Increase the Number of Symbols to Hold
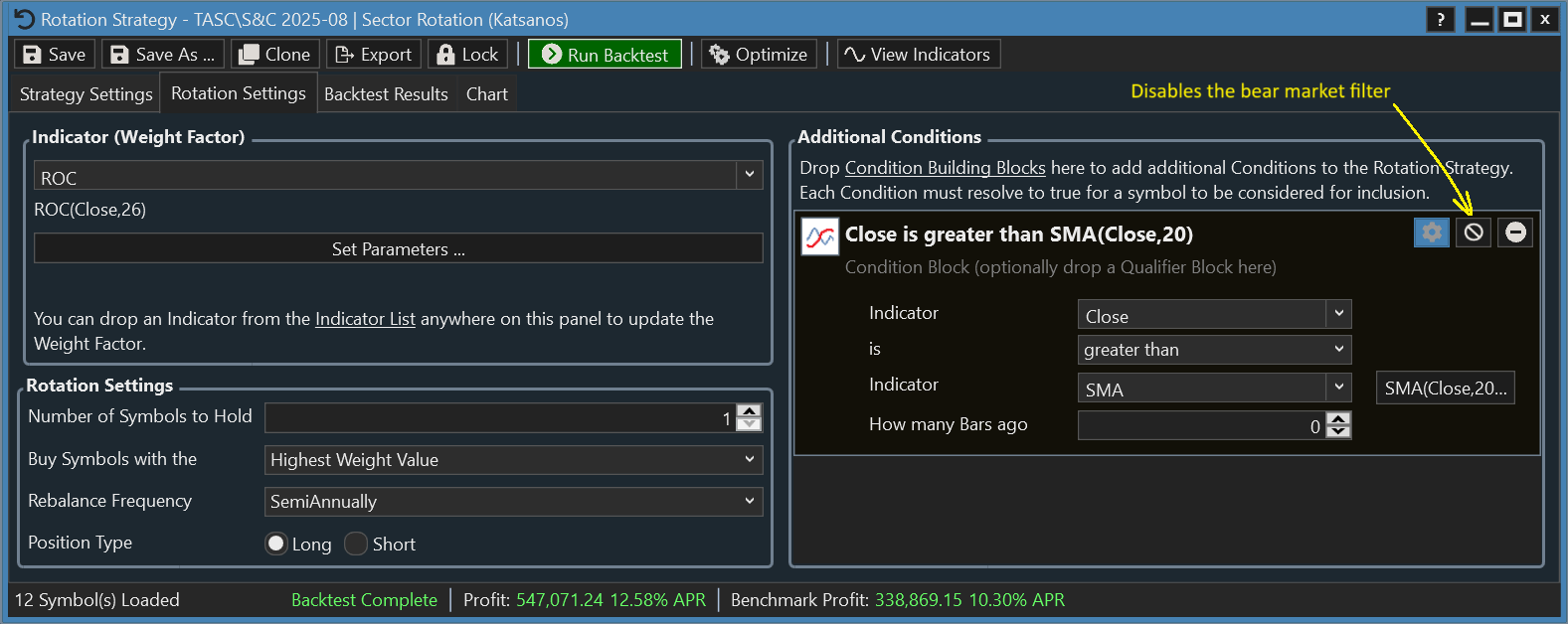Screen dimensions: 1568x624 click(750, 410)
